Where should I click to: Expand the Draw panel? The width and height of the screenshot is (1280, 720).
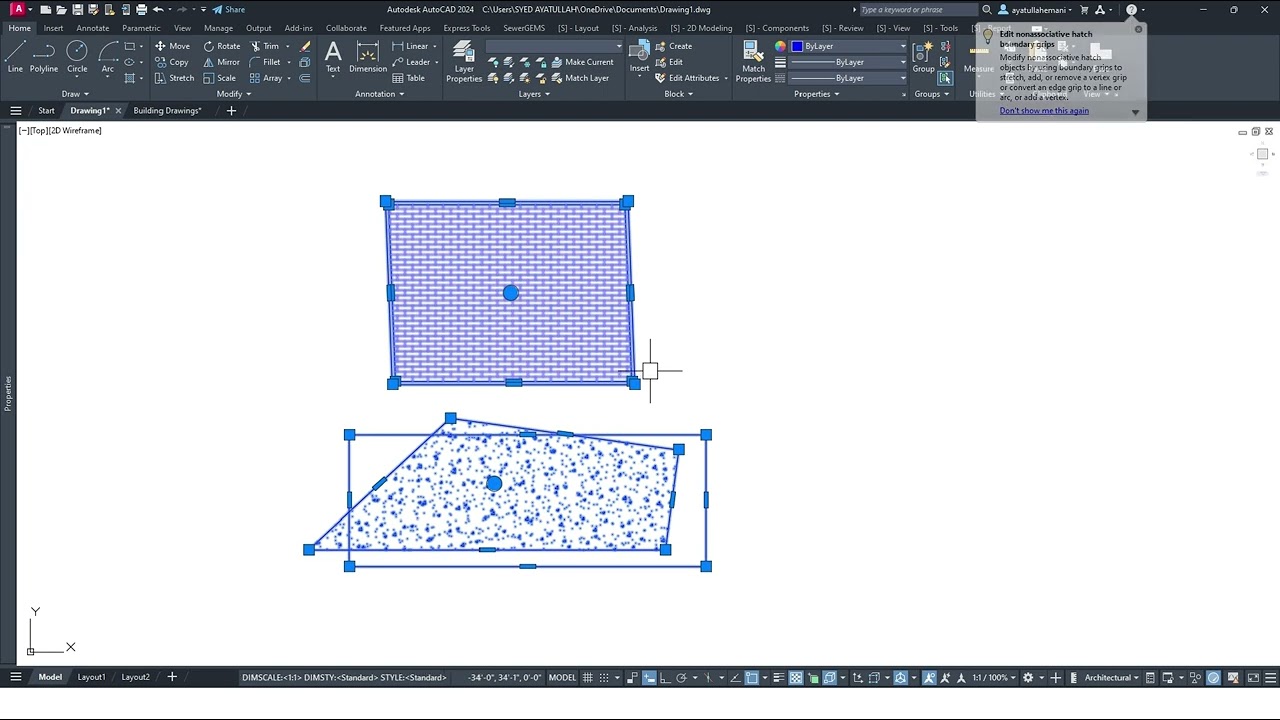[75, 94]
